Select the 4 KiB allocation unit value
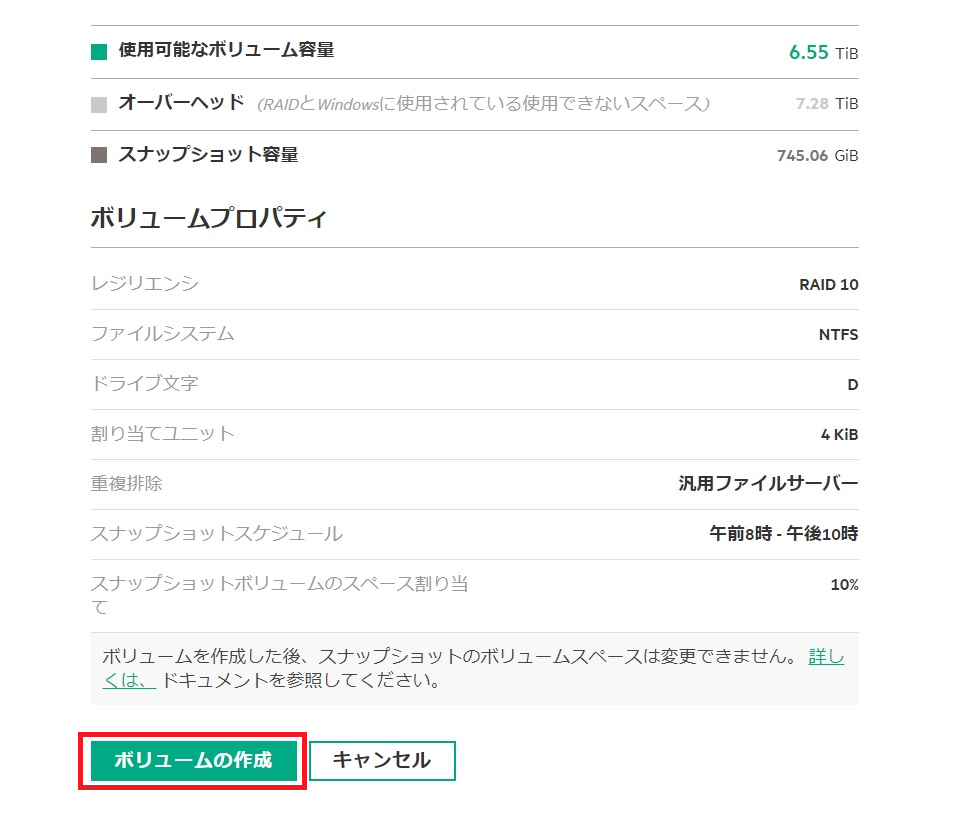961x815 pixels. click(x=838, y=435)
